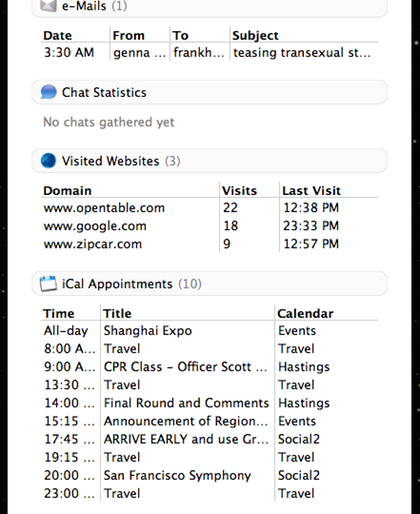Viewport: 420px width, 514px height.
Task: Collapse the e-Mails section header
Action: (209, 8)
